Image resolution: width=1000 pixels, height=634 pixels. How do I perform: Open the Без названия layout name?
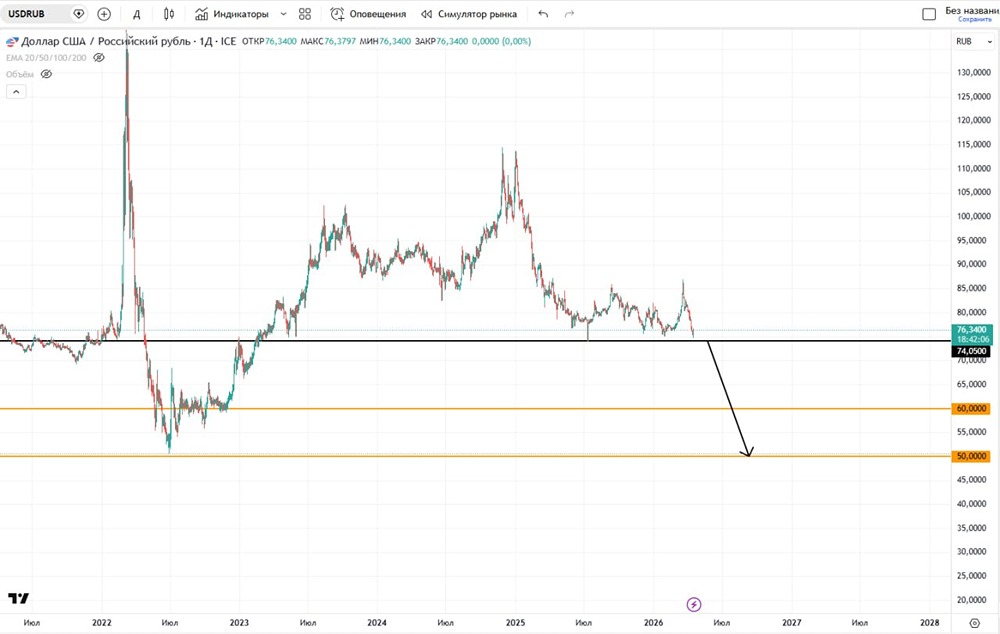point(972,10)
